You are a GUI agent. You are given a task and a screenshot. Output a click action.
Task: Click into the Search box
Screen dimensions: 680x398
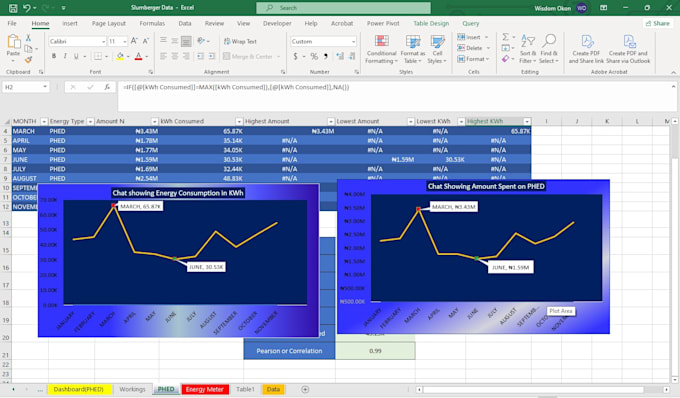click(343, 8)
